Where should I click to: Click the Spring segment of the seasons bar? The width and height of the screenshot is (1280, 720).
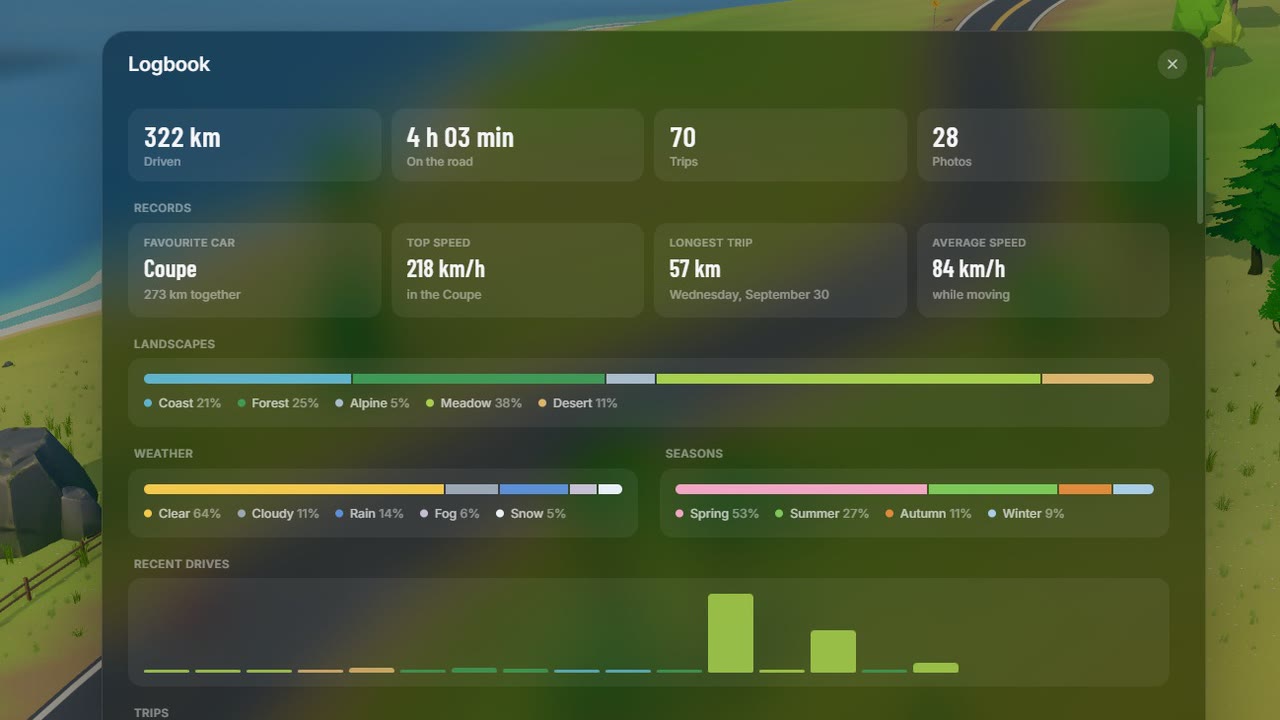[x=801, y=489]
